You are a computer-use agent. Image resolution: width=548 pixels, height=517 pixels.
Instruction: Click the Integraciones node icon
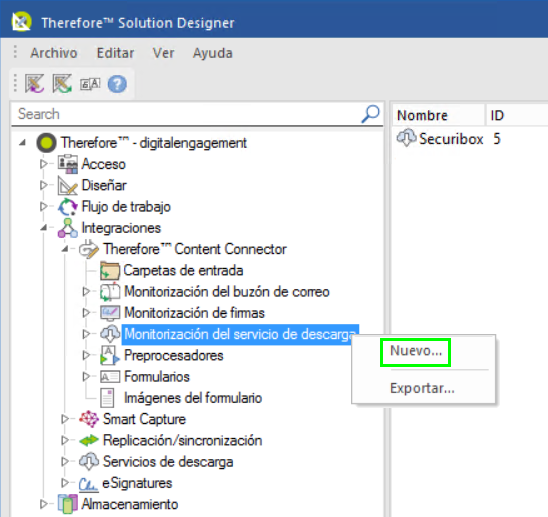(x=67, y=228)
